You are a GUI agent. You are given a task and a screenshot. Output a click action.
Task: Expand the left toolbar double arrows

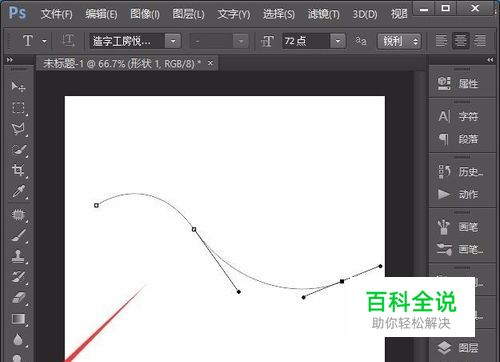(10, 60)
